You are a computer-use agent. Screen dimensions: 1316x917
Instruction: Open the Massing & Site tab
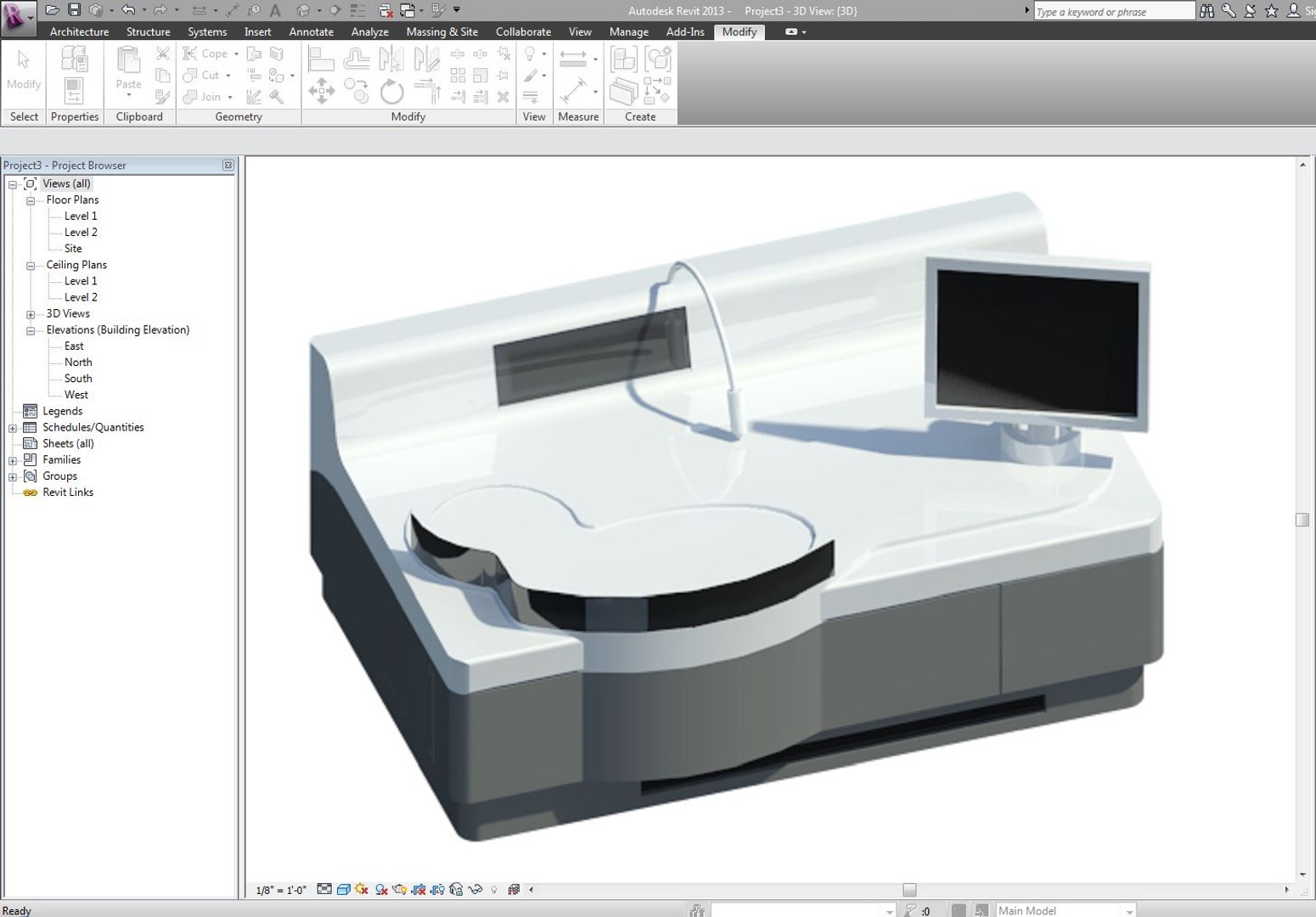point(442,32)
